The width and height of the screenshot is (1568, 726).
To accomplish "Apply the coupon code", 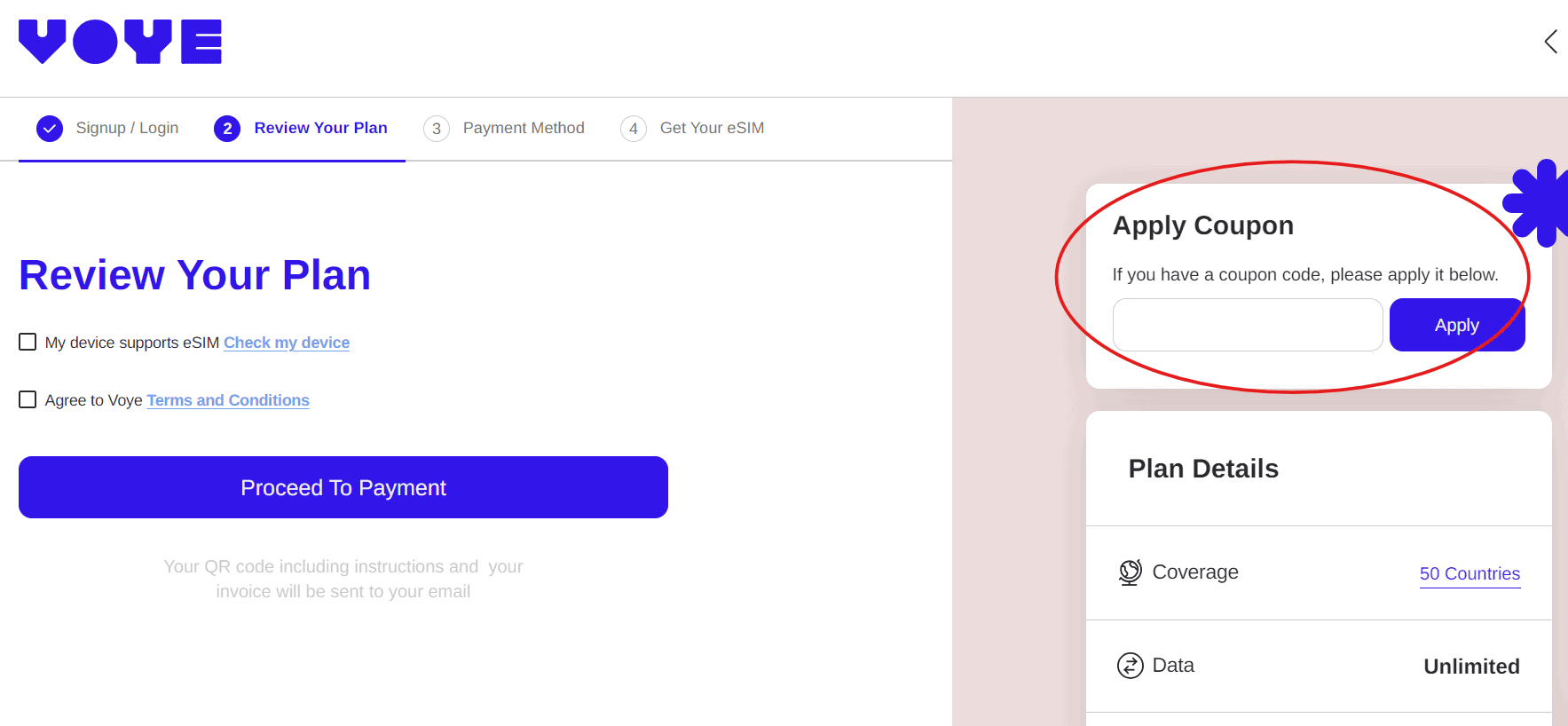I will pyautogui.click(x=1456, y=325).
